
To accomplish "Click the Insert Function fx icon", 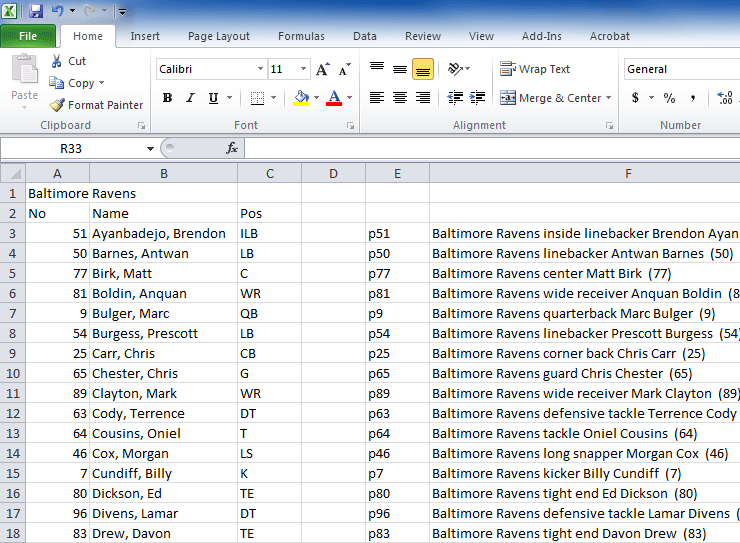I will tap(232, 149).
